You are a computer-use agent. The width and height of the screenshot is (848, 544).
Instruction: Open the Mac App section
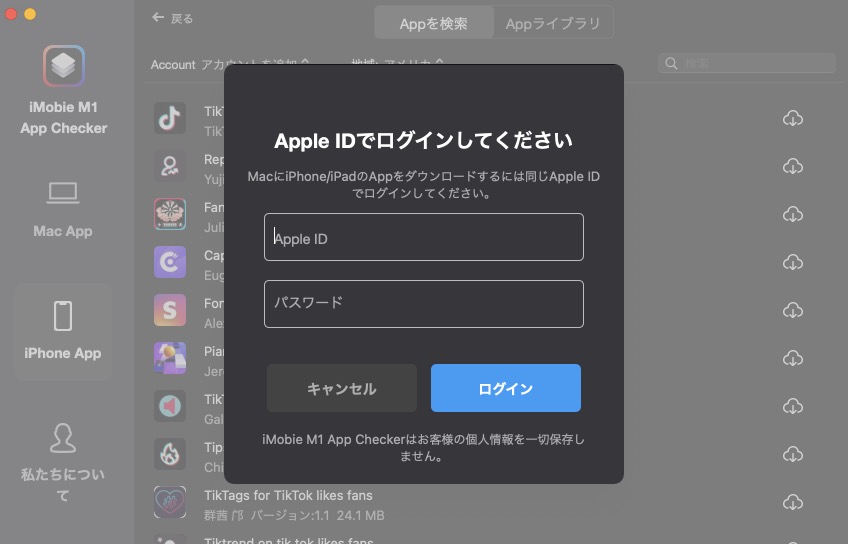pos(63,211)
